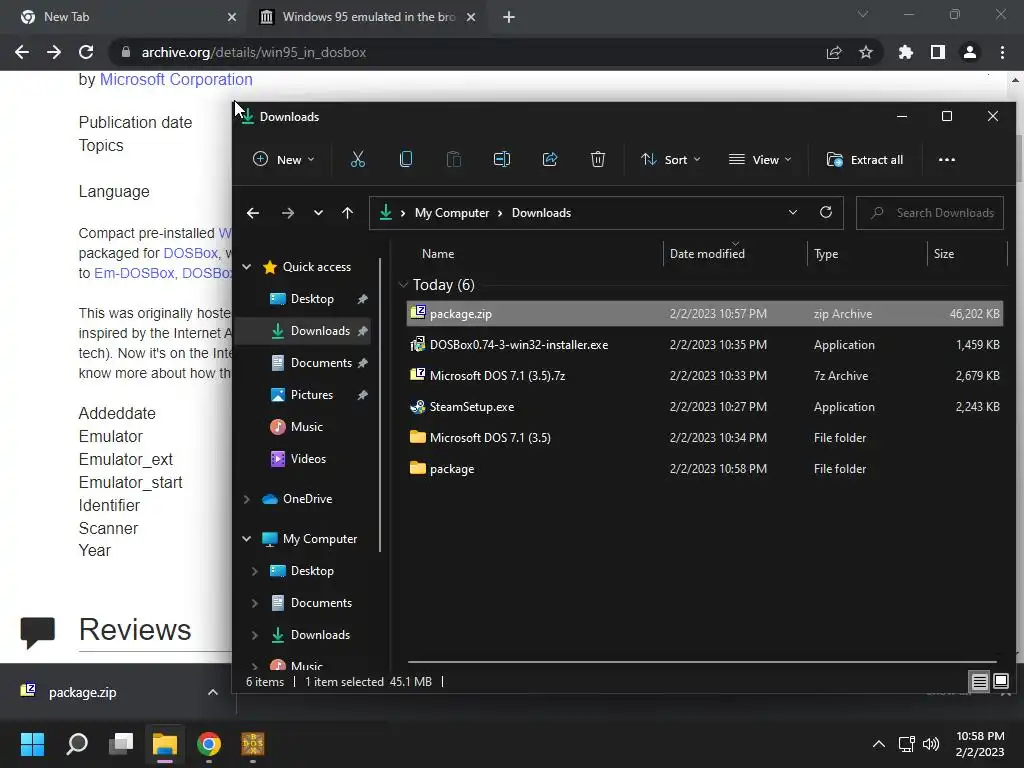This screenshot has width=1024, height=768.
Task: Open Chrome profile avatar icon
Action: point(970,52)
